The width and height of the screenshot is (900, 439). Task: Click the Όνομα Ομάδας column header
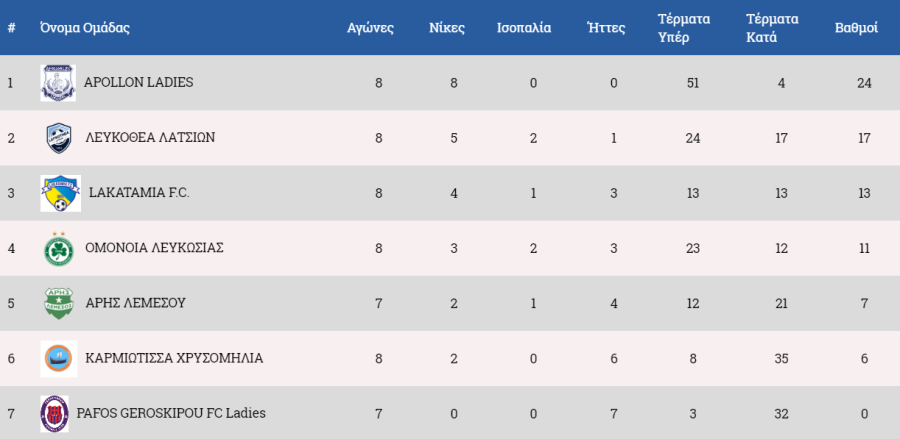85,28
